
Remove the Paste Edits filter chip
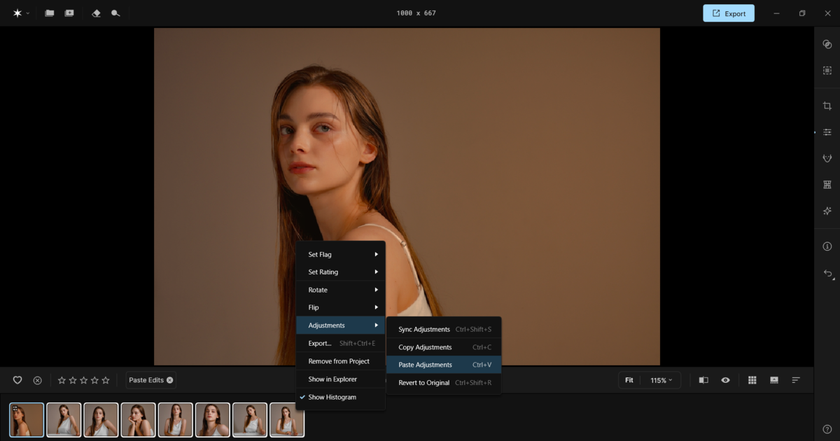click(170, 380)
